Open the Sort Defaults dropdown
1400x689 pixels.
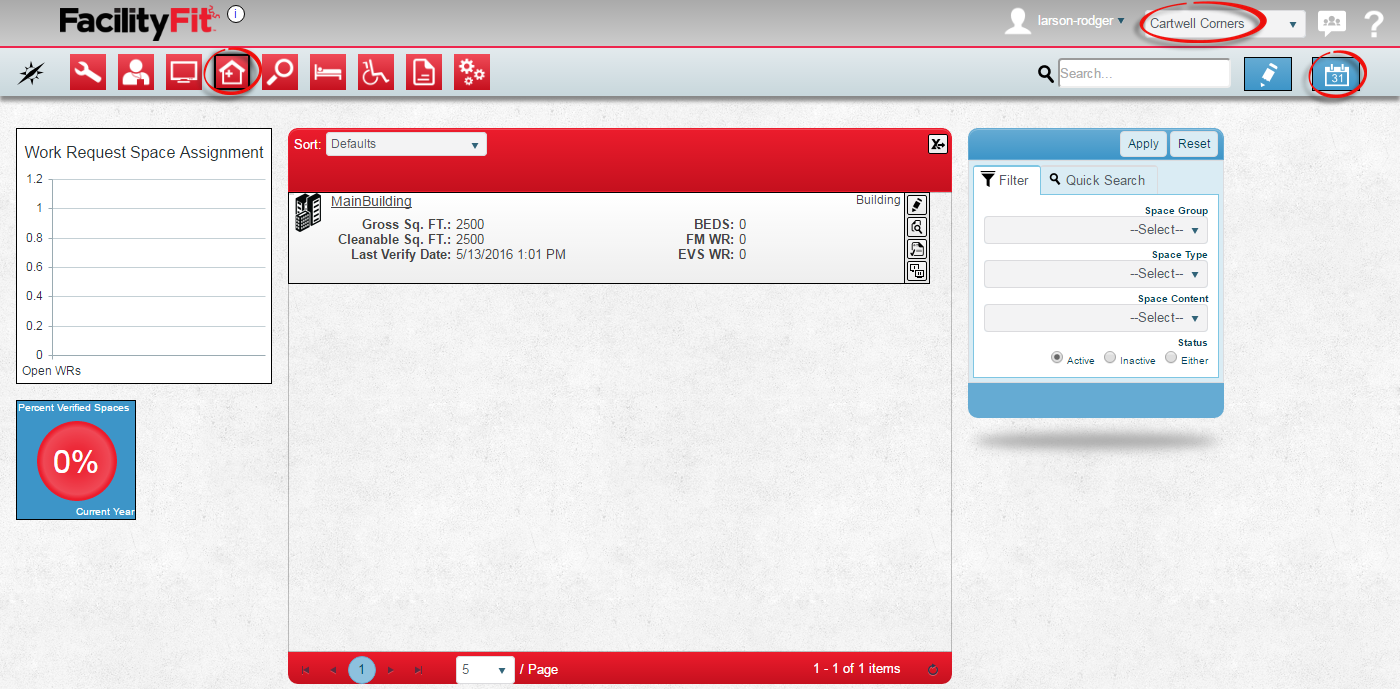click(406, 144)
